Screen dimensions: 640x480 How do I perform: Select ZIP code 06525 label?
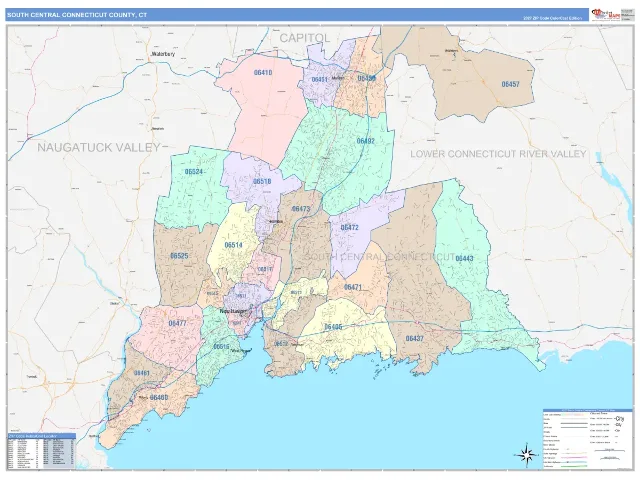tap(179, 256)
